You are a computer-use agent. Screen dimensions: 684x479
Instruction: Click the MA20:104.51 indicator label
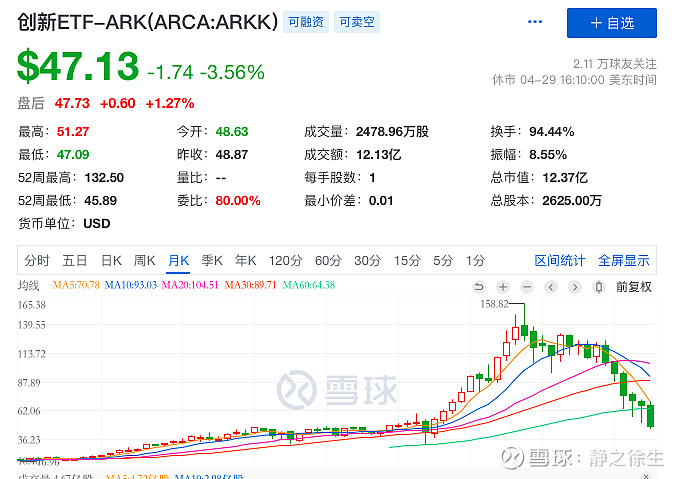pyautogui.click(x=190, y=285)
